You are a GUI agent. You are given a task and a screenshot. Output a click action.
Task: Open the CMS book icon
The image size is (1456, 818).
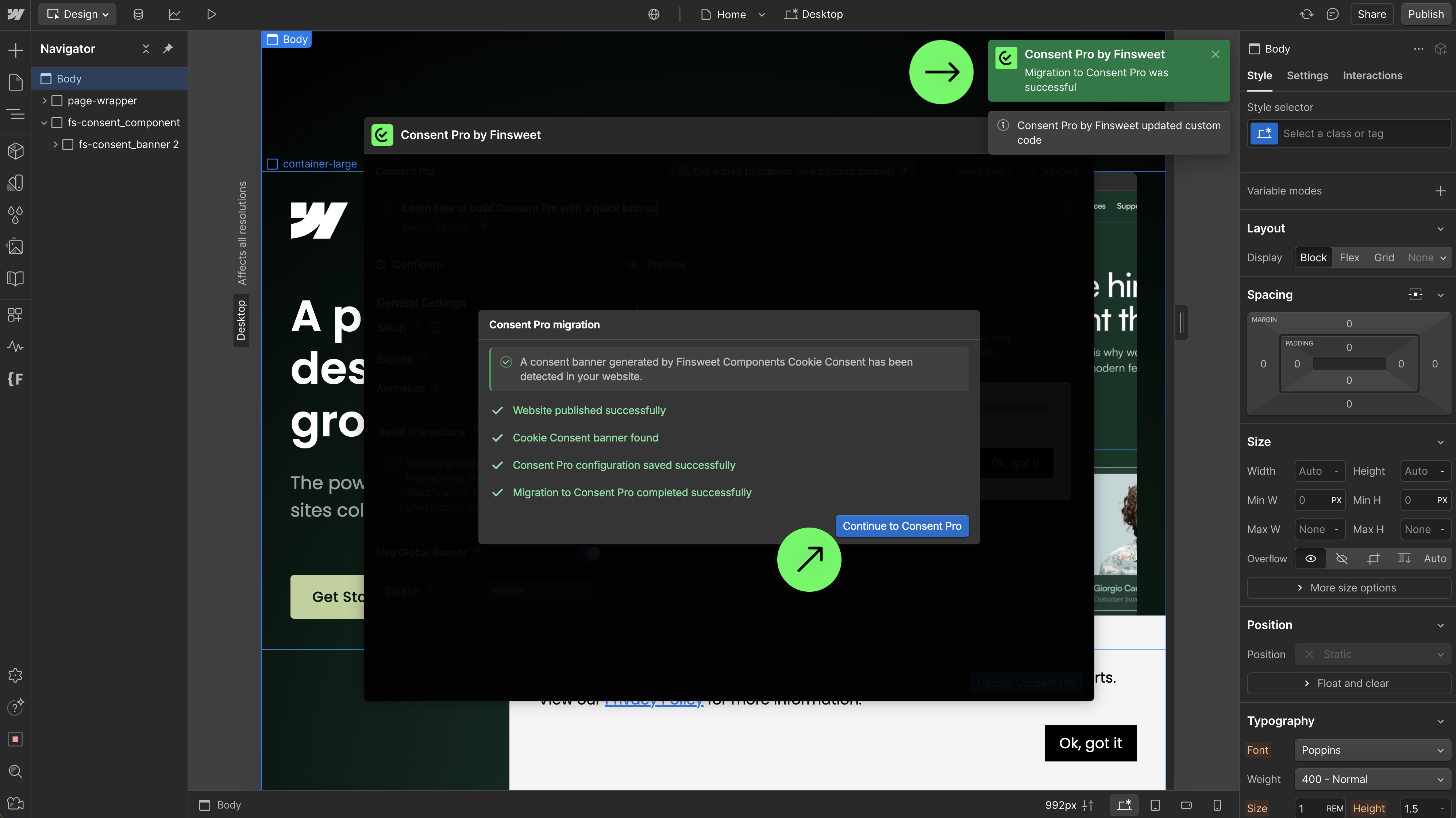pos(15,278)
